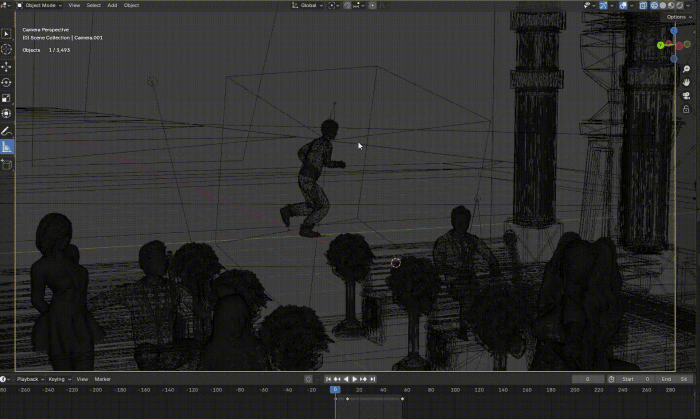
Task: Open Global transform orientation dropdown
Action: pyautogui.click(x=308, y=5)
